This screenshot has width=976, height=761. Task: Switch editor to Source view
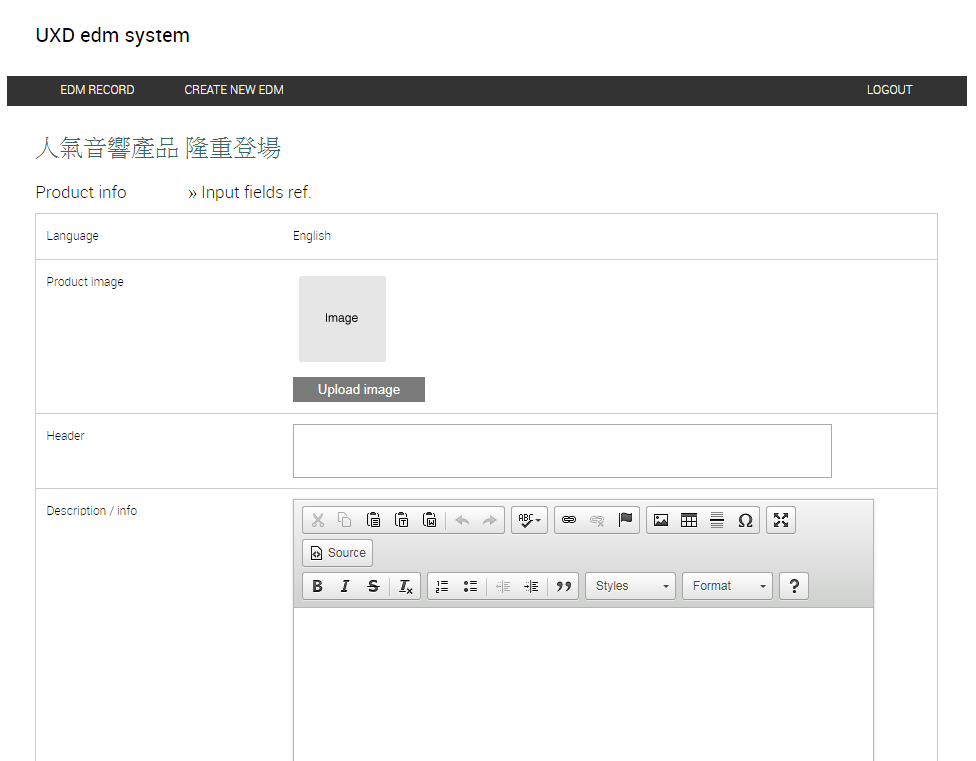click(x=337, y=553)
